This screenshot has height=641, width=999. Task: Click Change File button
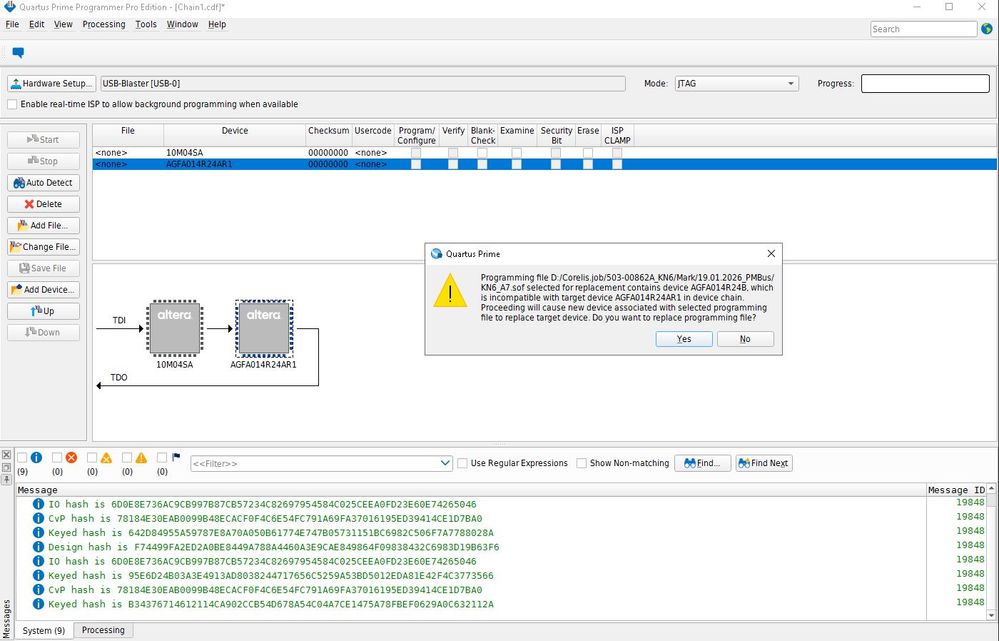click(x=43, y=247)
